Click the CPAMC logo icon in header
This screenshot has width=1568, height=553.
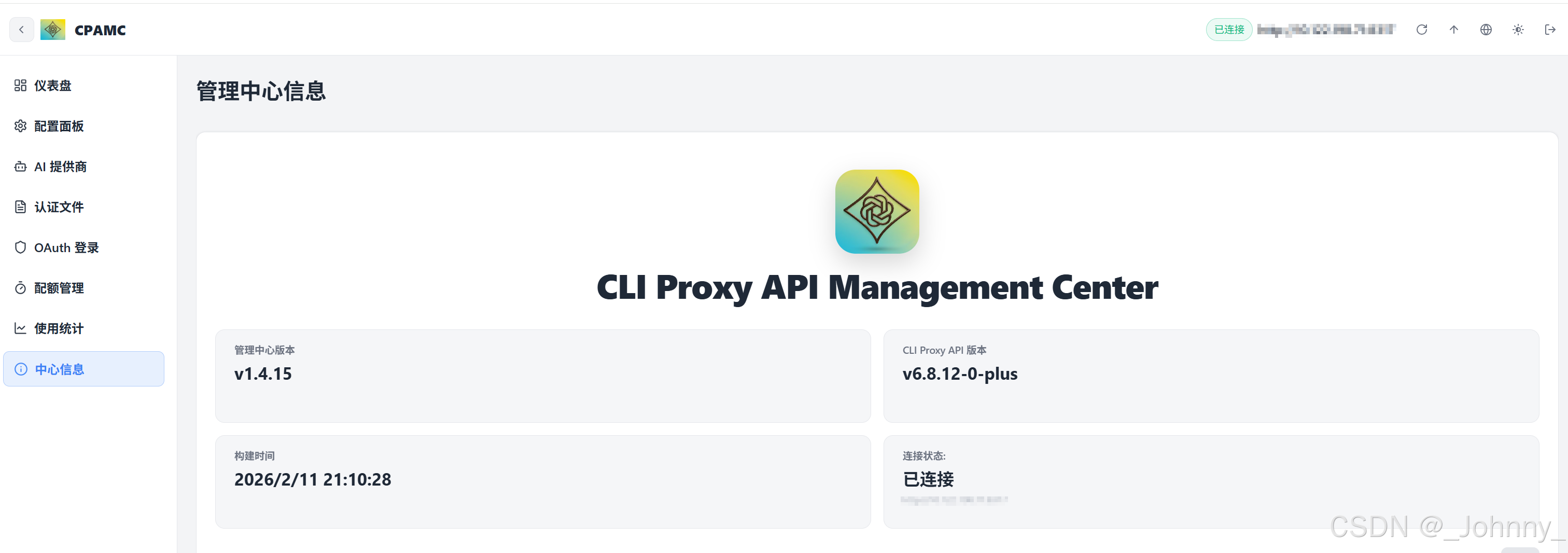(x=53, y=29)
